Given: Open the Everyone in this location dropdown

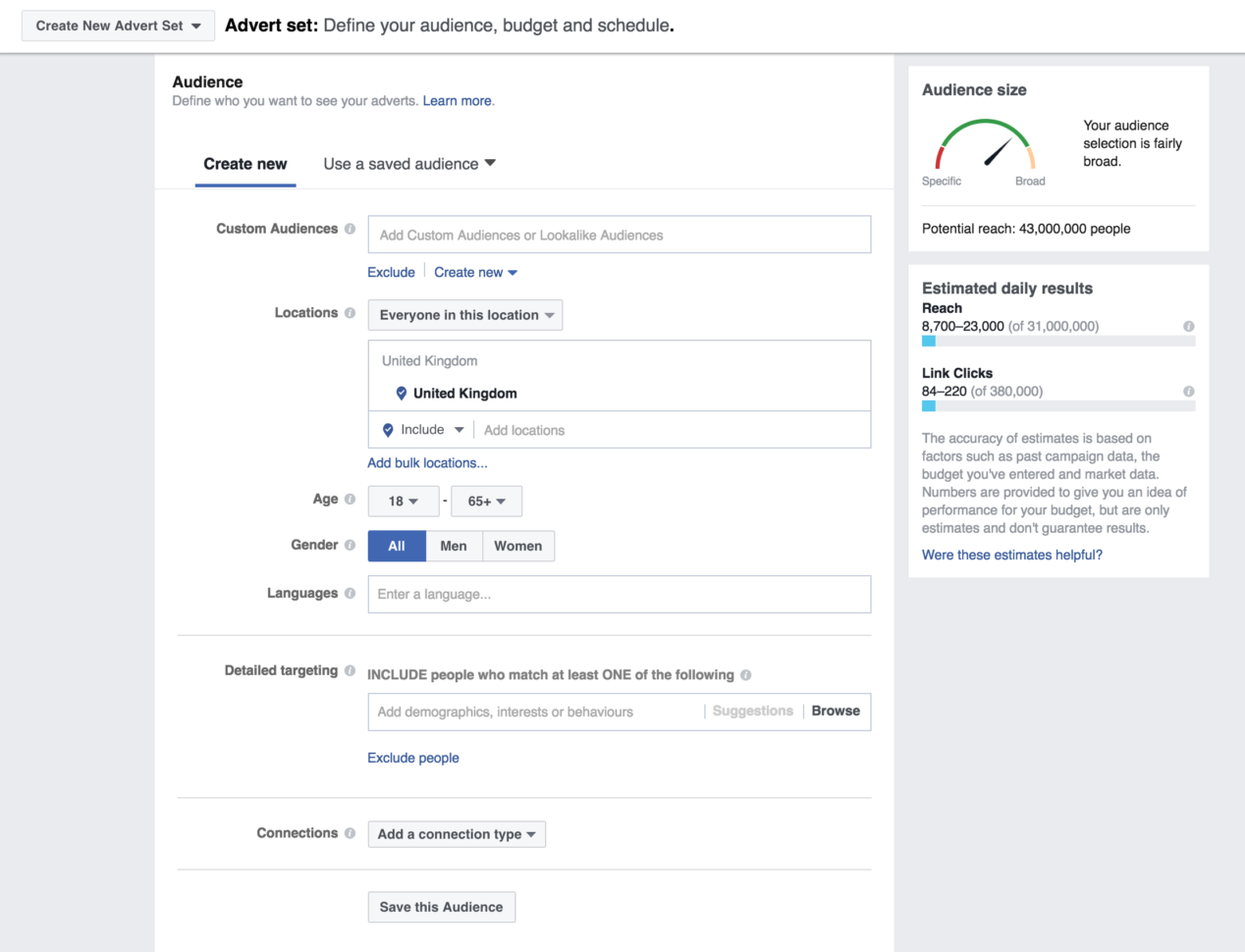Looking at the screenshot, I should tap(464, 315).
